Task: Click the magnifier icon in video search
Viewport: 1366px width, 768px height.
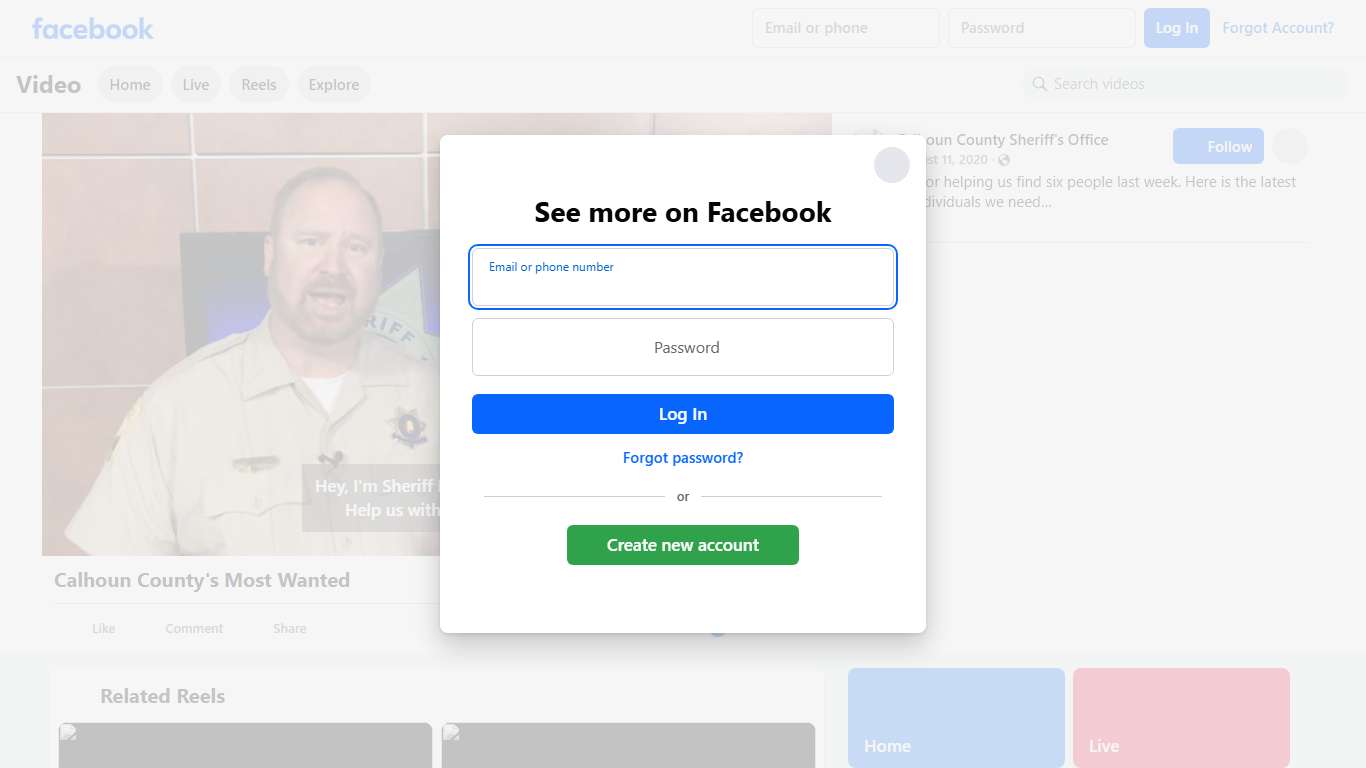Action: tap(1040, 84)
